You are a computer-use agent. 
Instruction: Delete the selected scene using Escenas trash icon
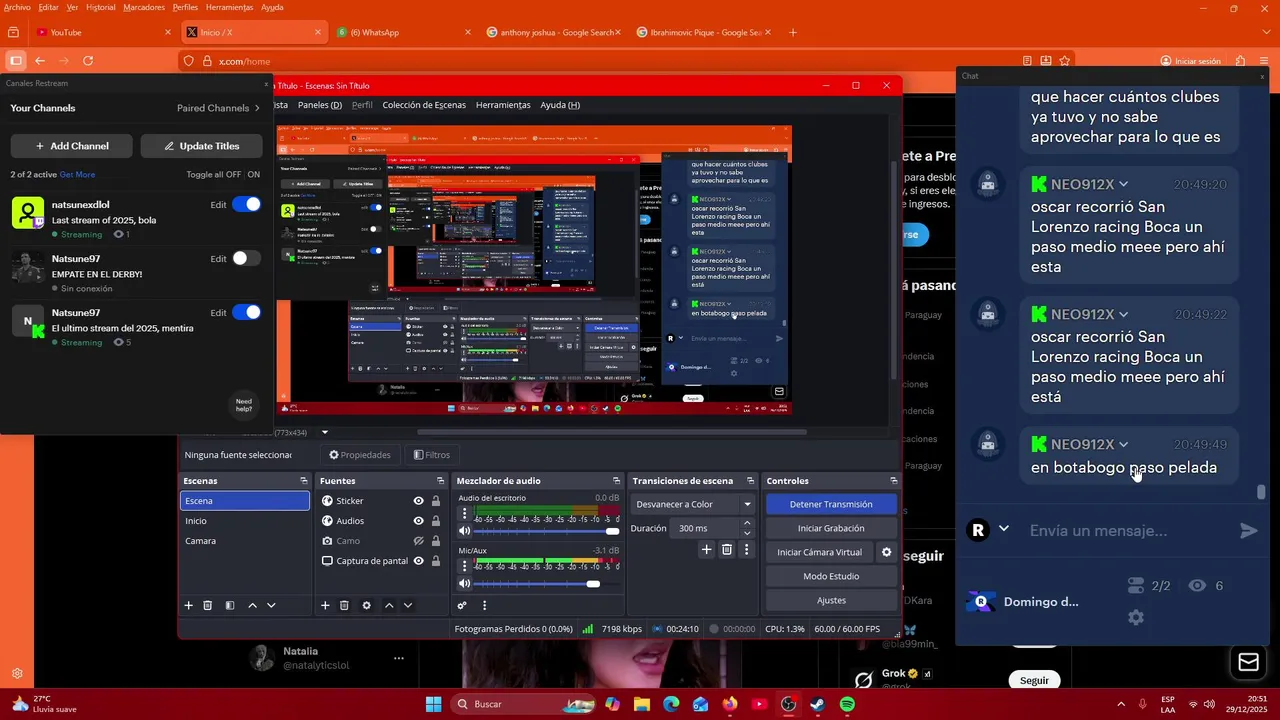208,605
